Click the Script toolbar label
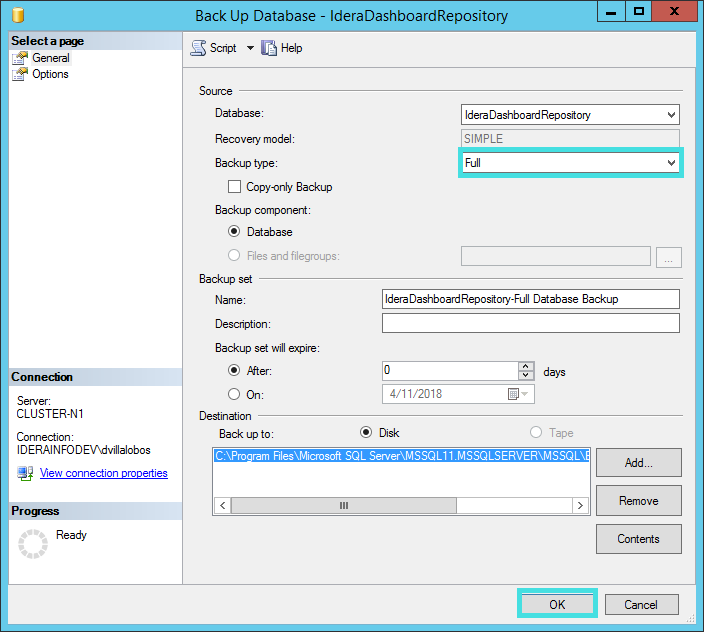Viewport: 704px width, 632px height. [223, 48]
